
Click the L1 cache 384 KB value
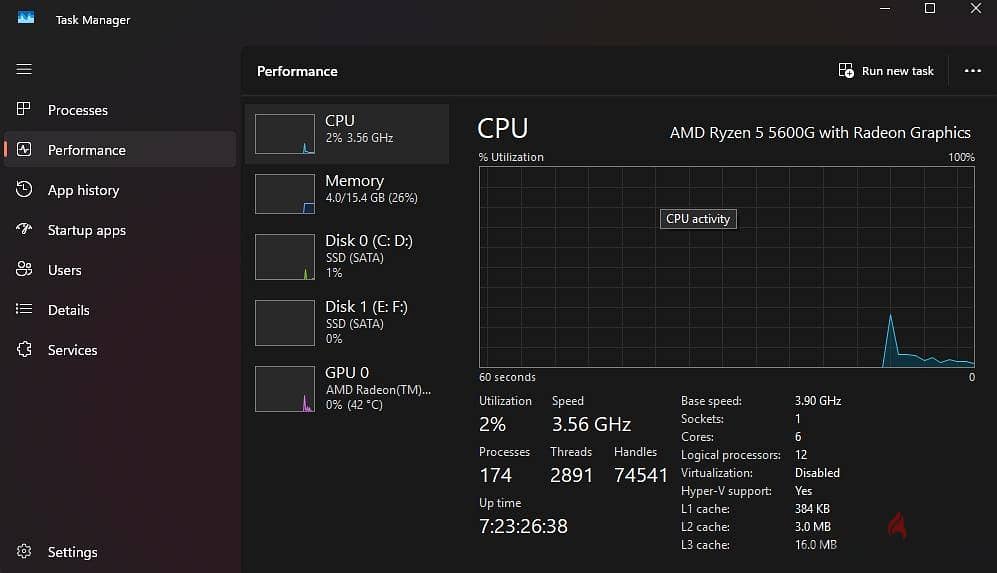812,509
